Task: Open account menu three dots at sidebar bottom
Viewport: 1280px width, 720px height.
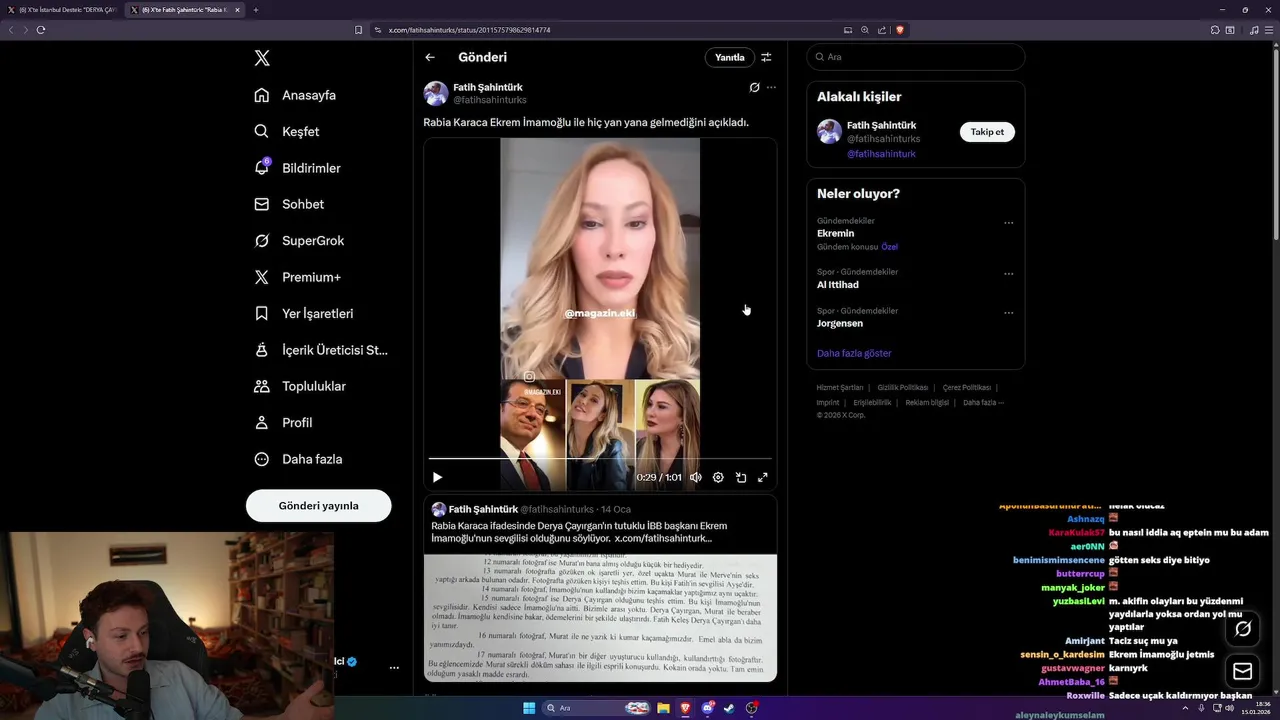Action: coord(394,667)
